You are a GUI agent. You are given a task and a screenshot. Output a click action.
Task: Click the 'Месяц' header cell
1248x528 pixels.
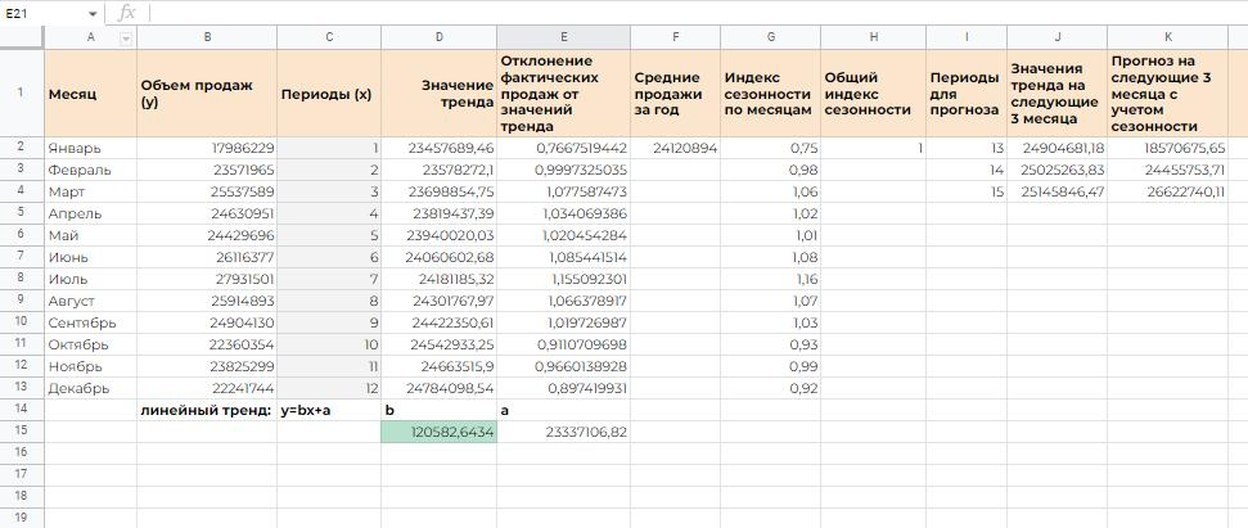[90, 93]
